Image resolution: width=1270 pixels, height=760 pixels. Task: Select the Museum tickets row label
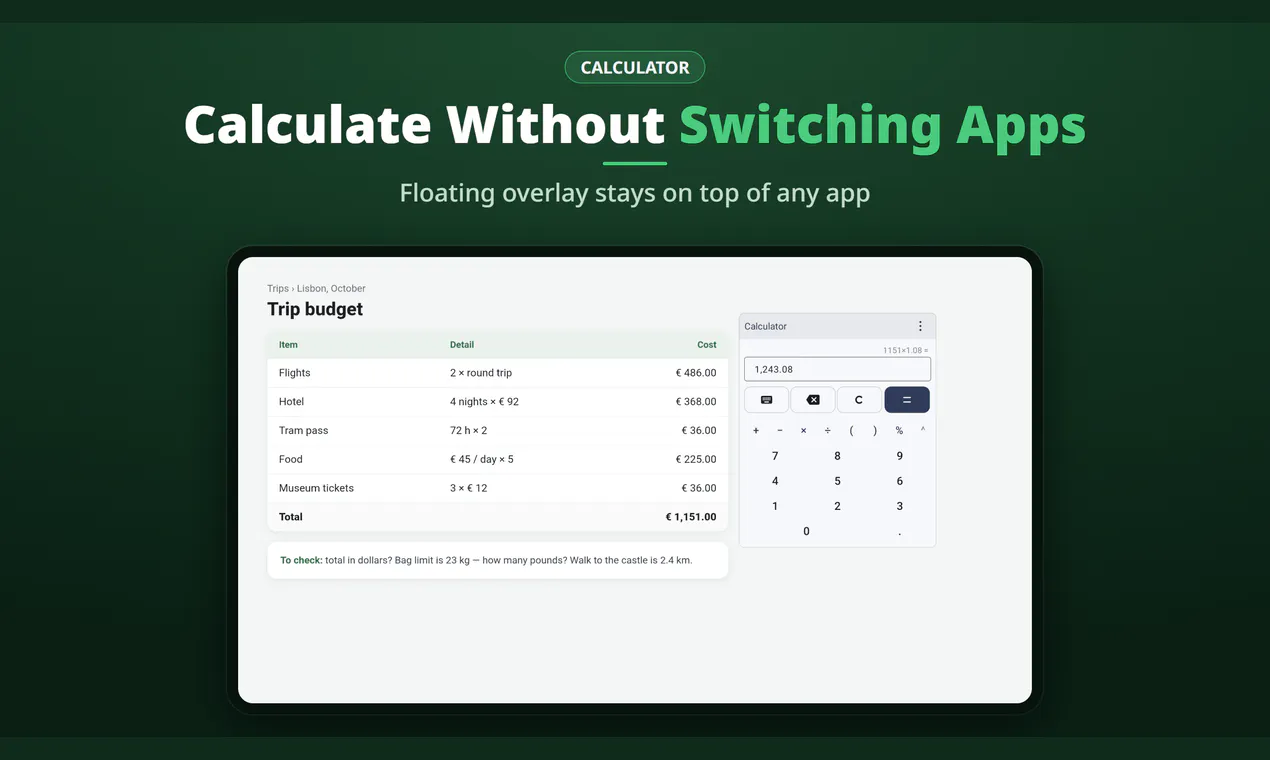(x=316, y=489)
